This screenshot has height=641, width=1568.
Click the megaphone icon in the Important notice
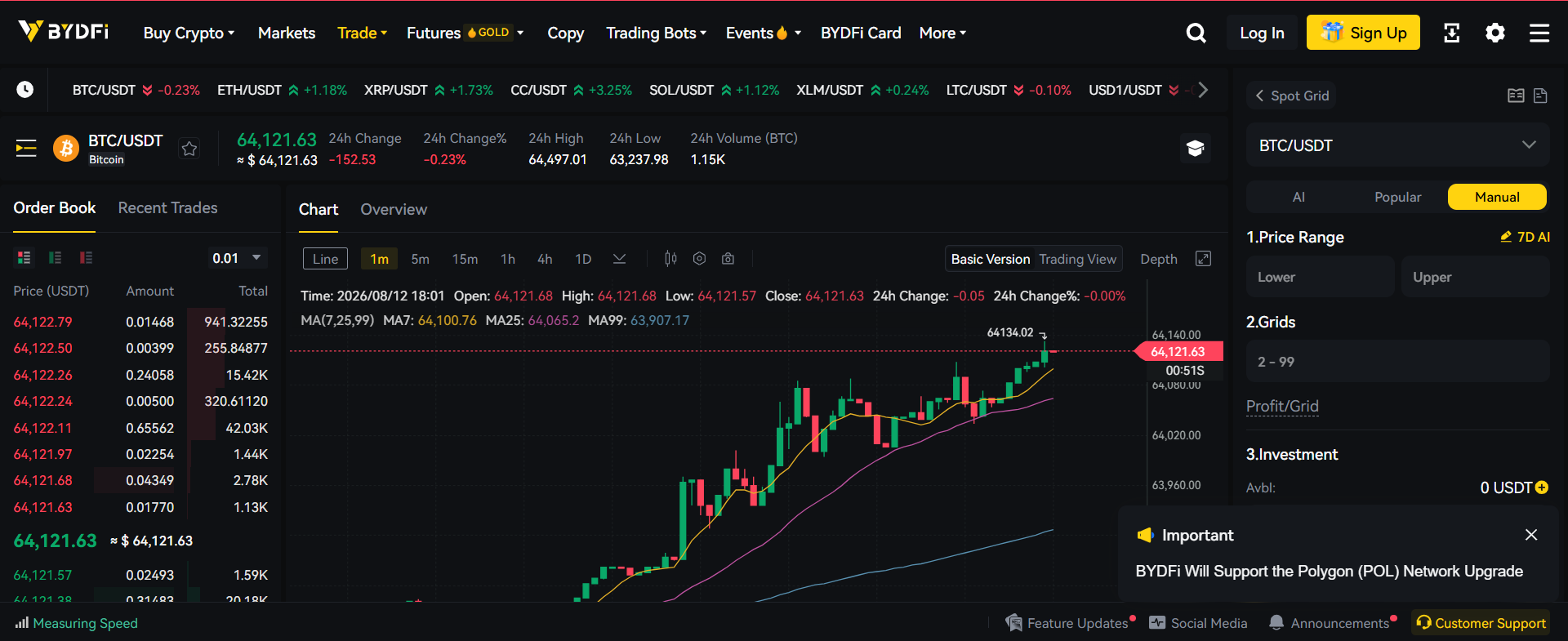coord(1145,535)
